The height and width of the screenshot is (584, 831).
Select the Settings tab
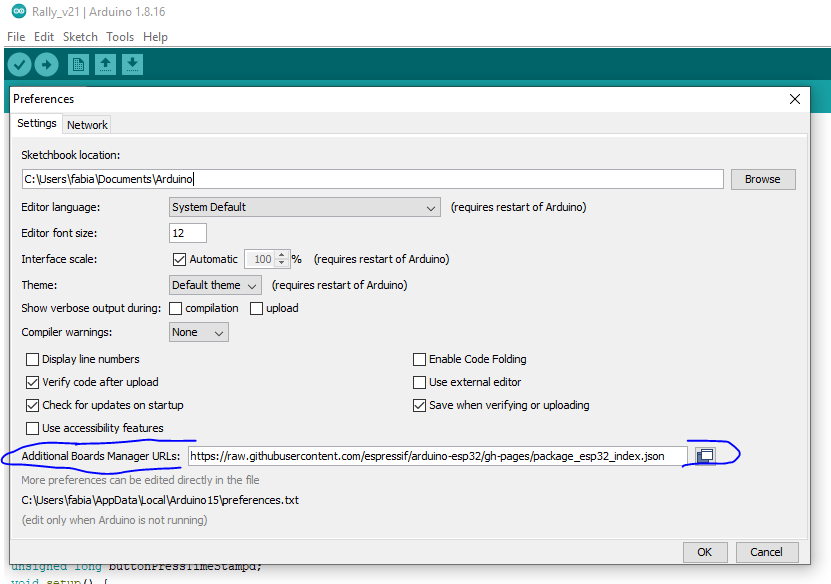point(37,123)
